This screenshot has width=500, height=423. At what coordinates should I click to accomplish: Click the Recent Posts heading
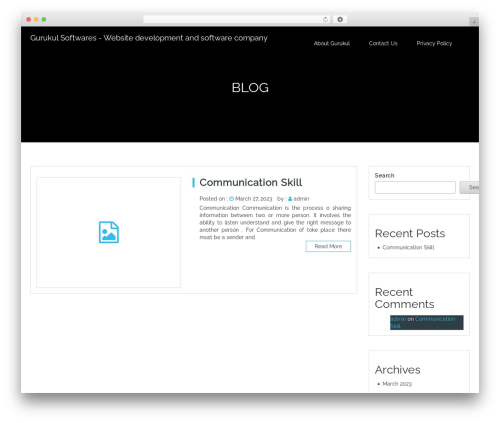click(x=410, y=233)
